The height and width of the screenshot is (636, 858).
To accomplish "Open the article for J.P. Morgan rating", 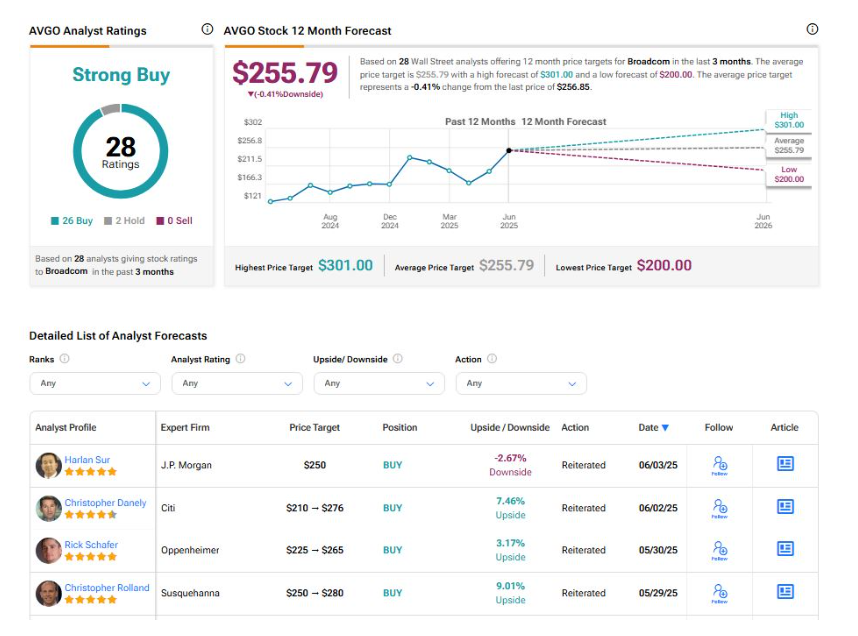I will point(785,464).
